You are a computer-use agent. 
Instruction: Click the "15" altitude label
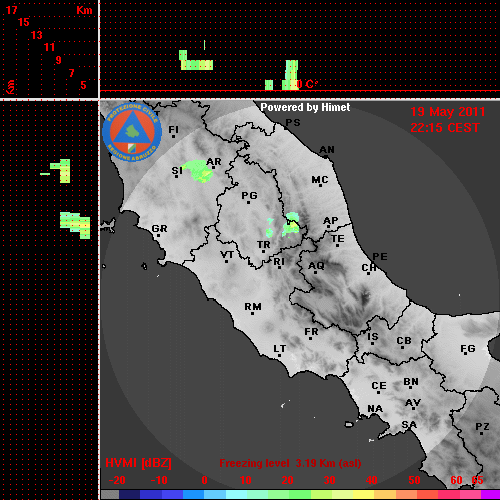(x=24, y=22)
